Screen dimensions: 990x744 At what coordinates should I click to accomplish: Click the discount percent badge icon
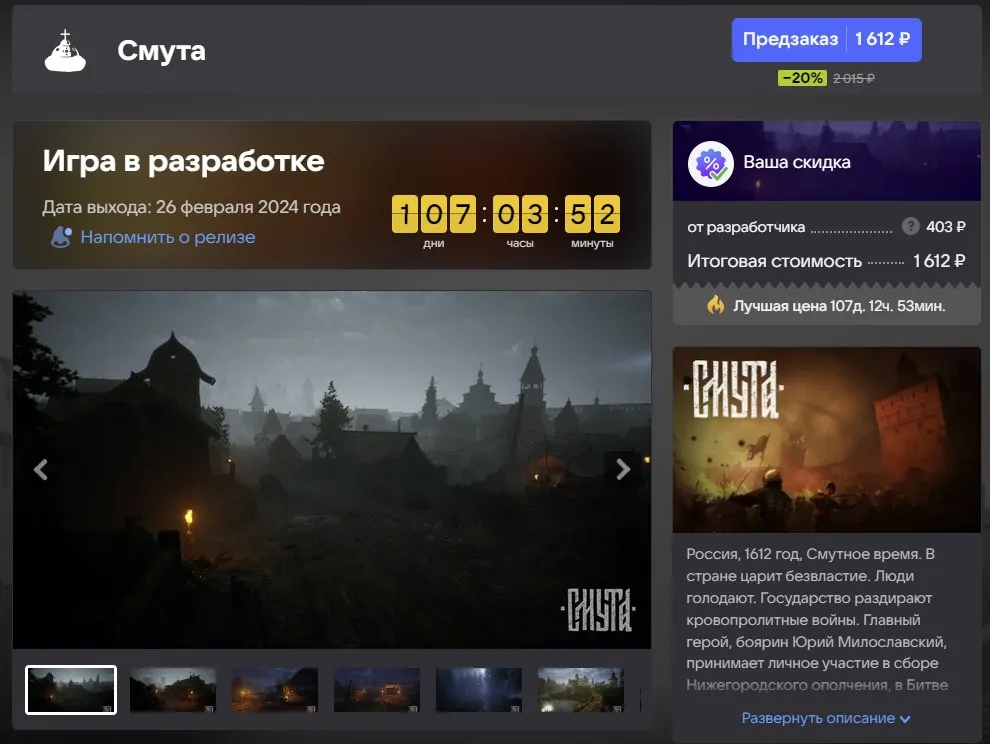click(x=710, y=164)
